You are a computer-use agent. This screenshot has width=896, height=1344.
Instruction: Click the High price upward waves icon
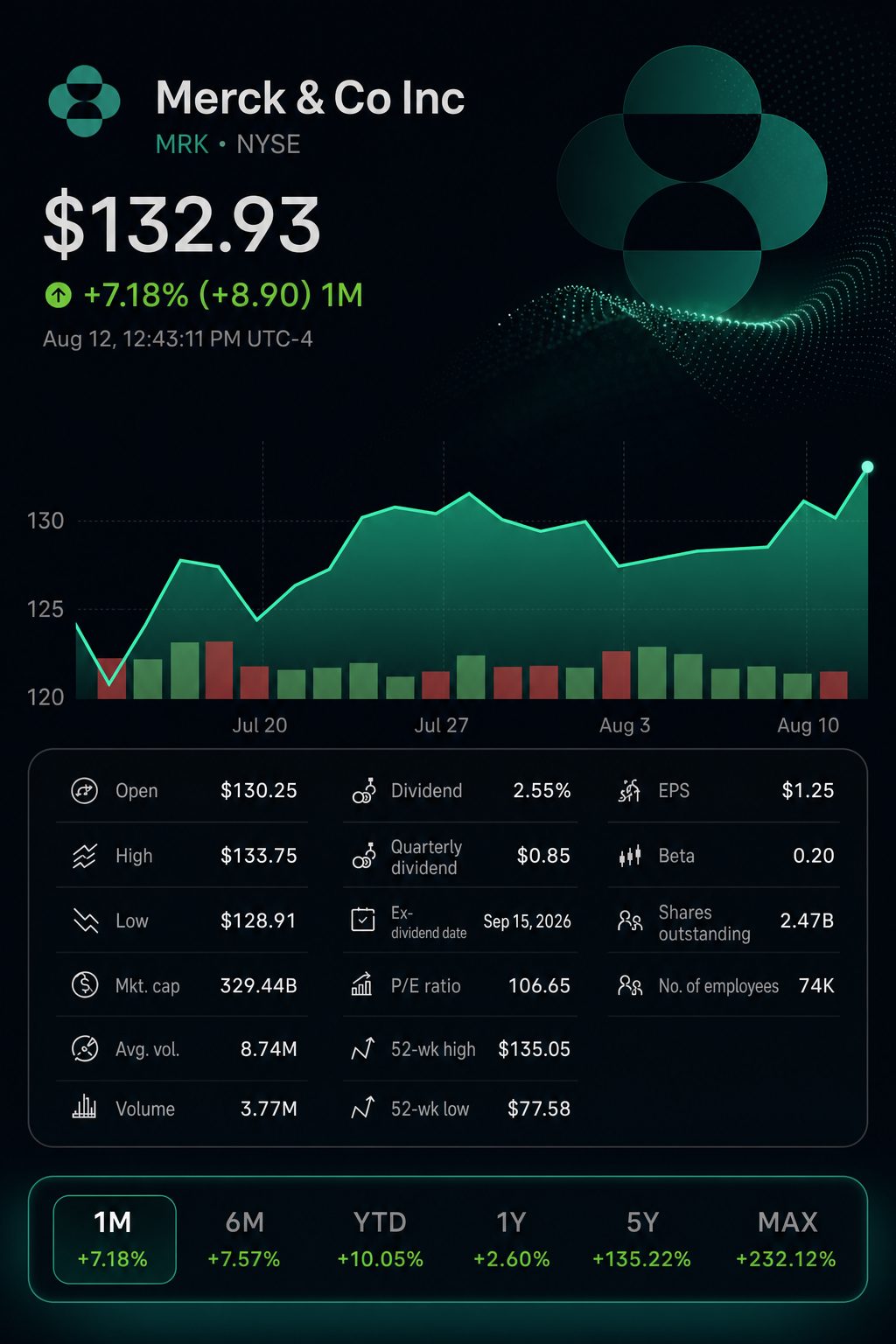pyautogui.click(x=84, y=855)
